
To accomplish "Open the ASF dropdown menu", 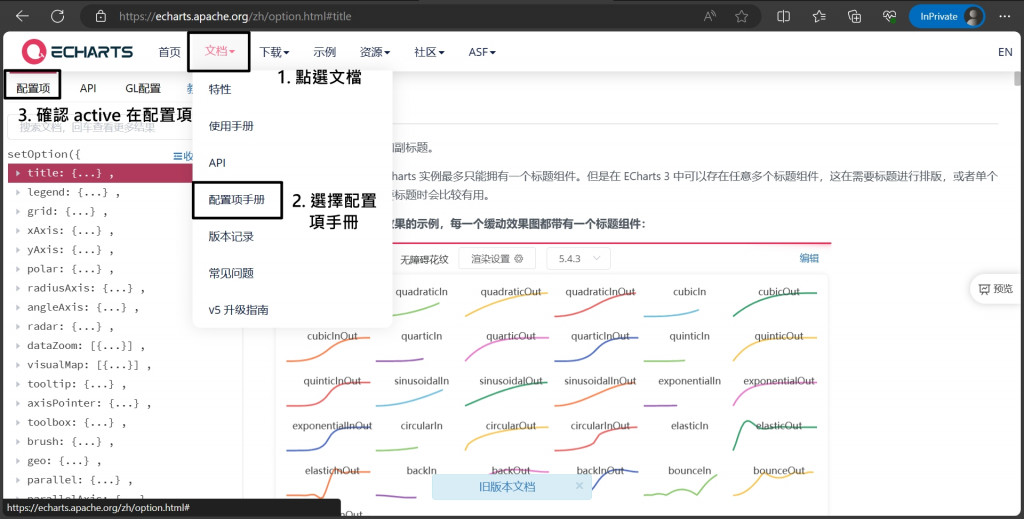I will (x=482, y=52).
